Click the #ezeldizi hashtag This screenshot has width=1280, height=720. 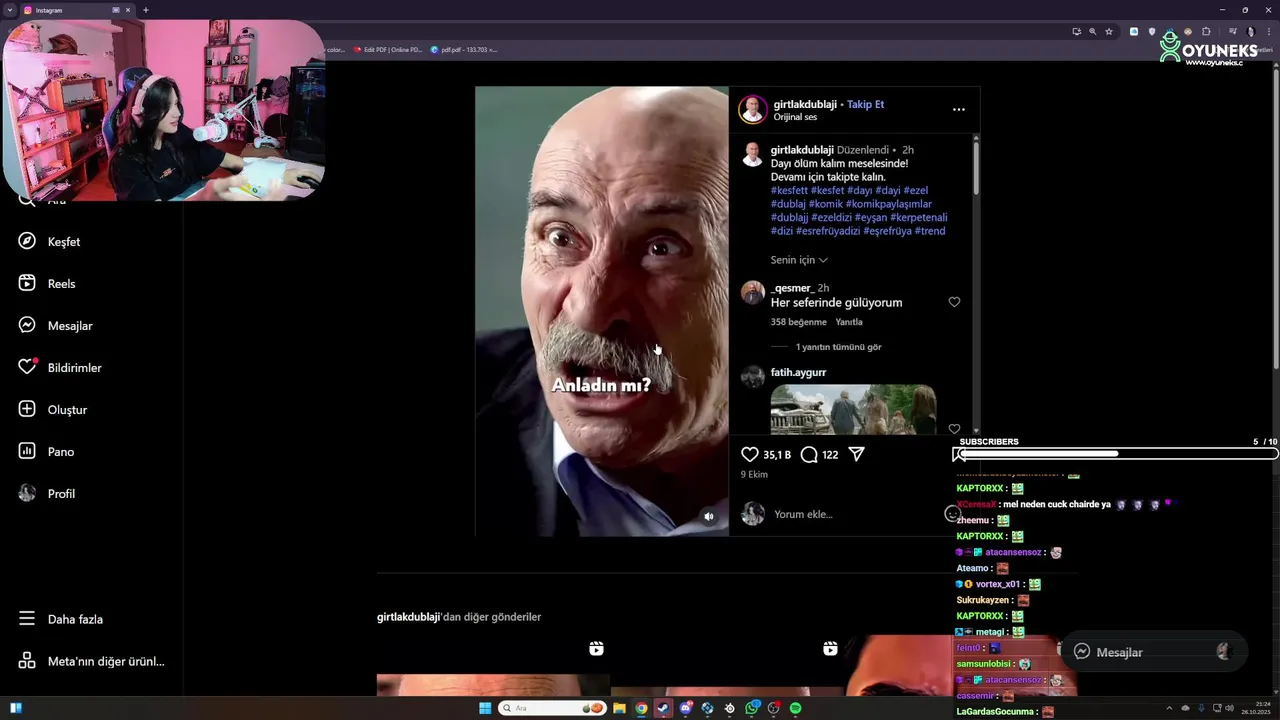click(831, 217)
